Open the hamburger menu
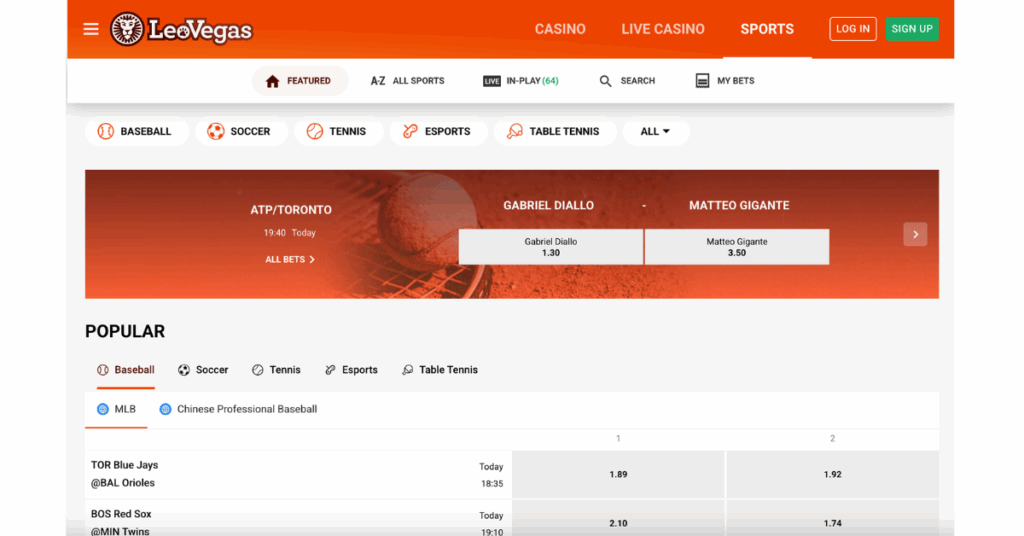This screenshot has height=536, width=1024. [x=91, y=29]
